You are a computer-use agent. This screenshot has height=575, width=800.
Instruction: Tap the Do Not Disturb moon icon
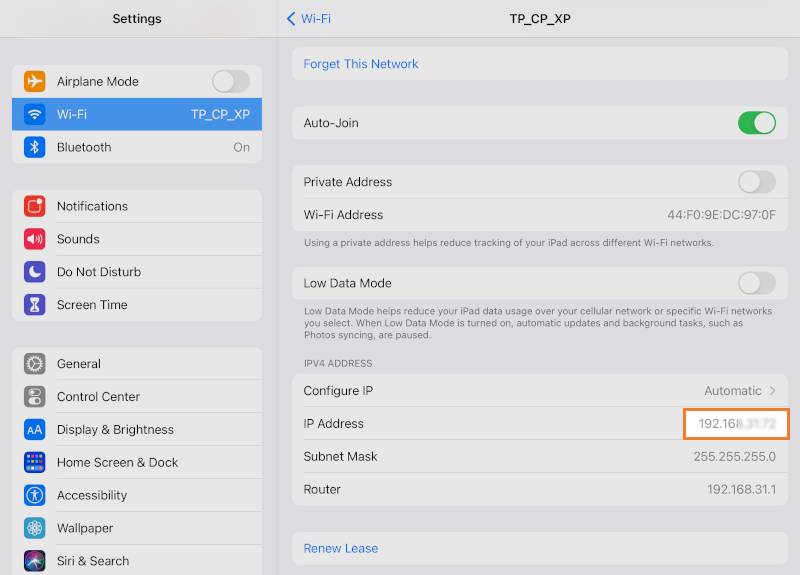(35, 272)
